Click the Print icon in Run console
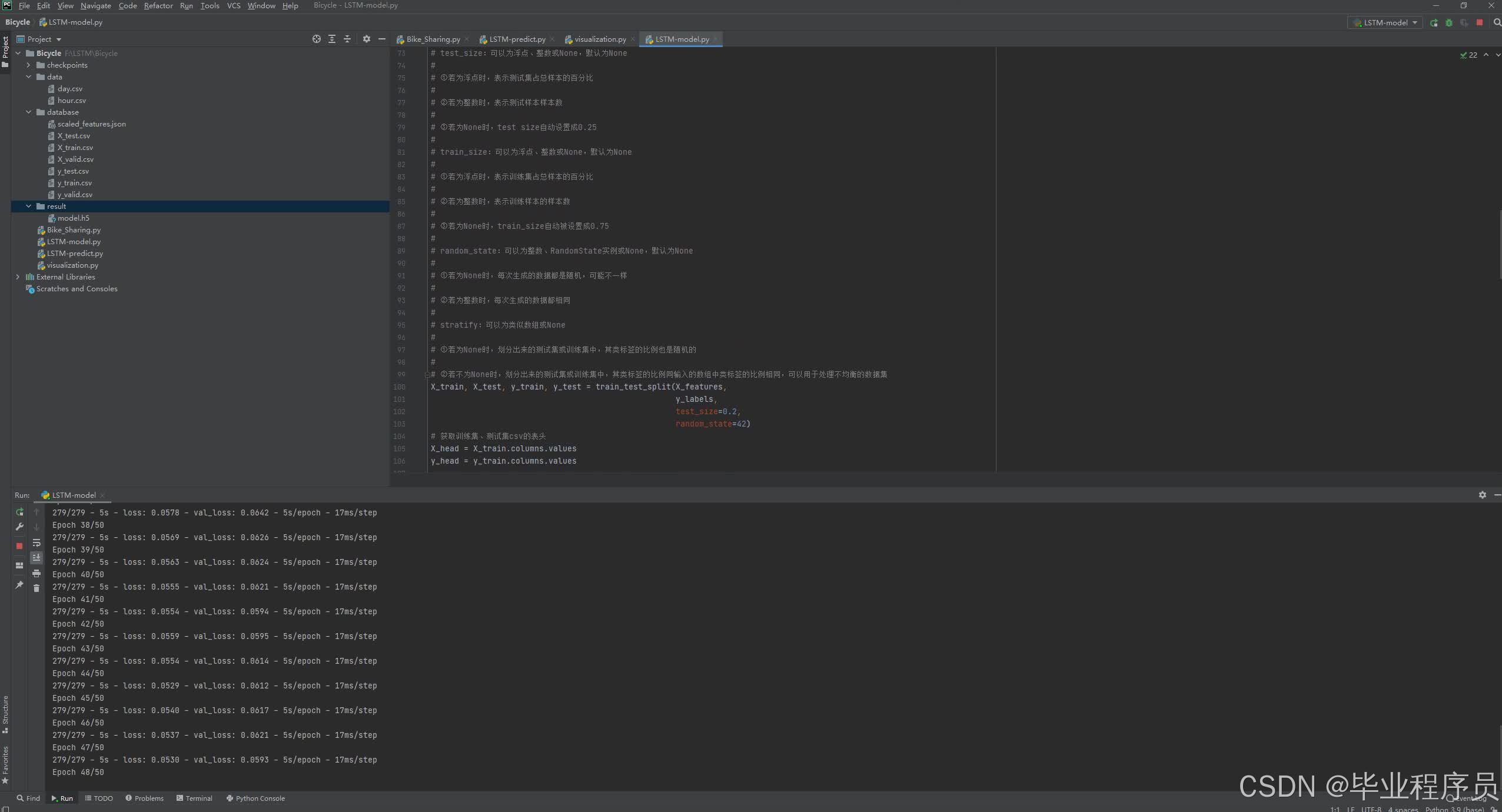 pos(36,573)
